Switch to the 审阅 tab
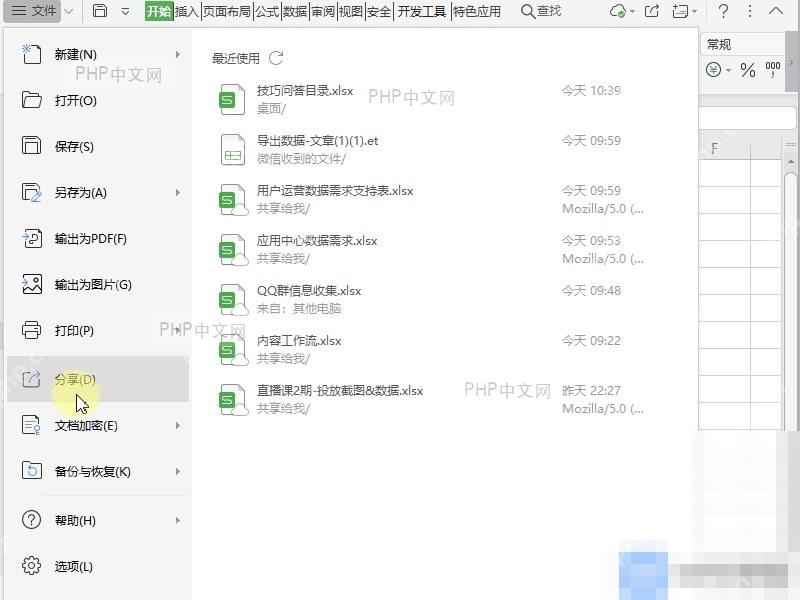The height and width of the screenshot is (600, 800). (323, 11)
